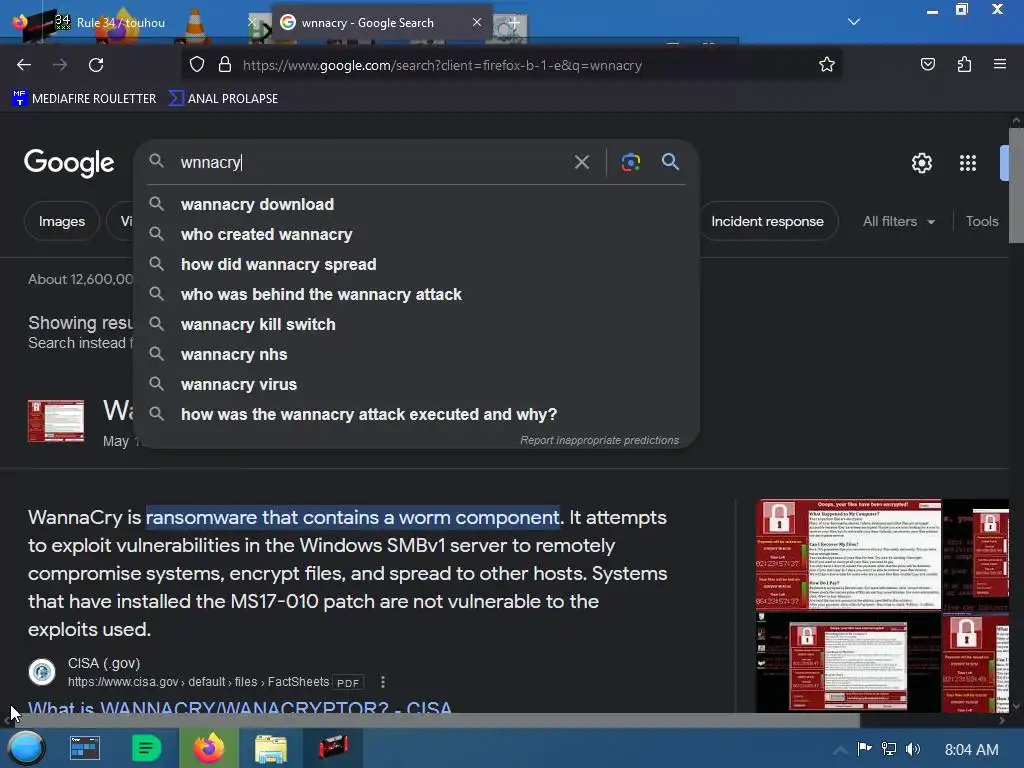This screenshot has height=768, width=1024.
Task: Open a new tab with the plus button
Action: pyautogui.click(x=514, y=23)
